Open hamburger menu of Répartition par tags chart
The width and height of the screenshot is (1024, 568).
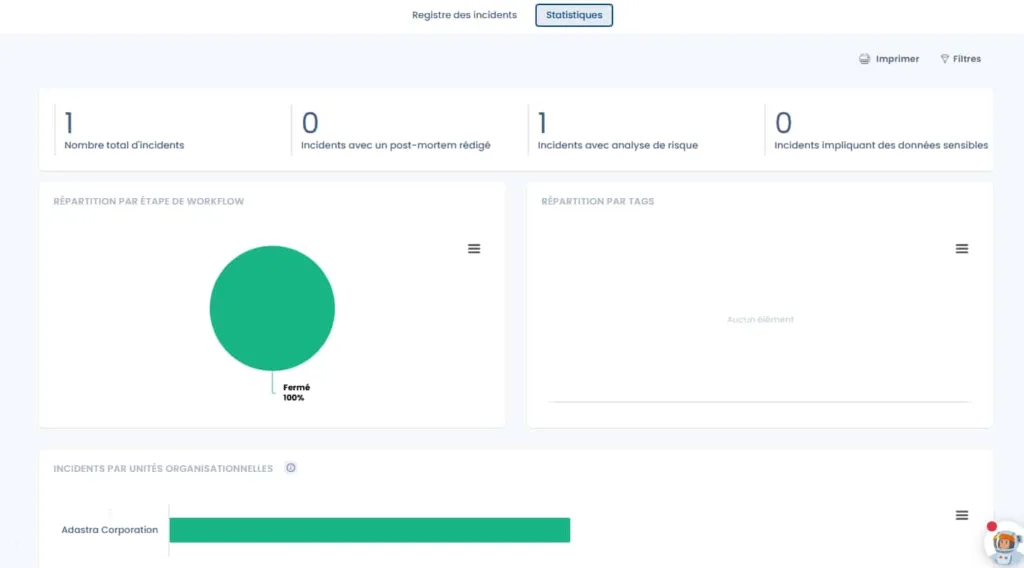tap(961, 248)
